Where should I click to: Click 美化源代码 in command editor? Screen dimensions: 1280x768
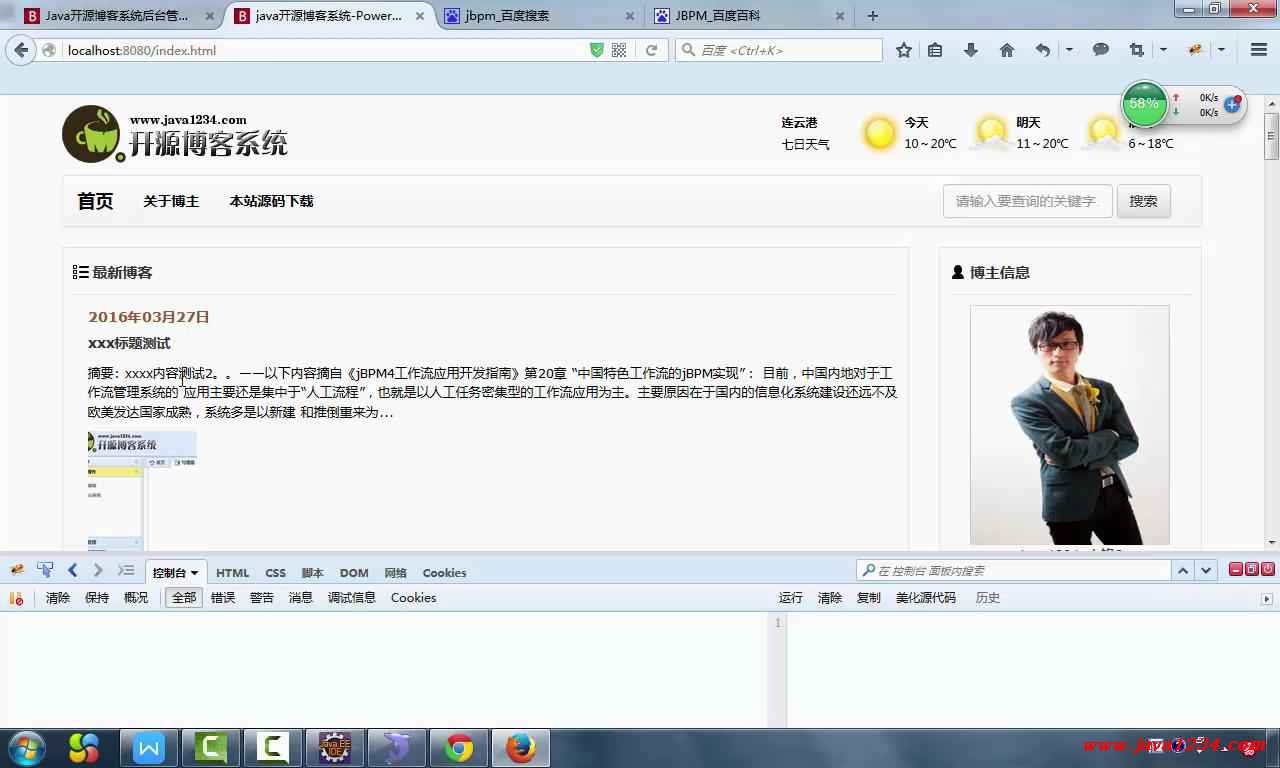pos(926,598)
